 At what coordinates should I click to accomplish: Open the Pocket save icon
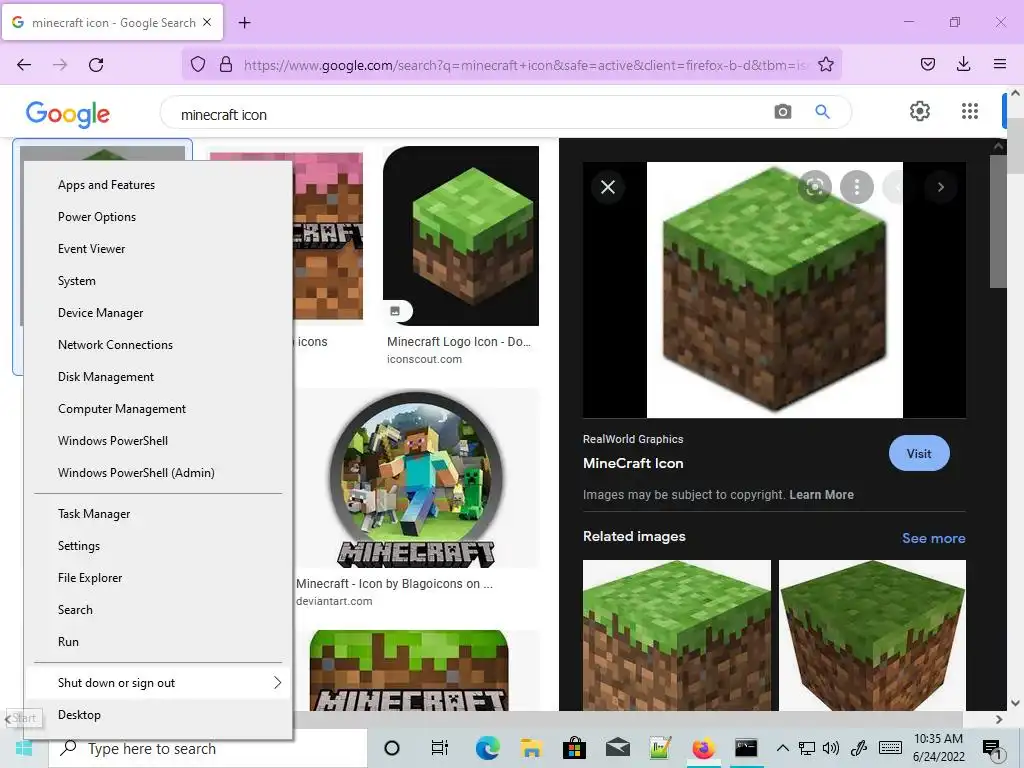[x=927, y=64]
